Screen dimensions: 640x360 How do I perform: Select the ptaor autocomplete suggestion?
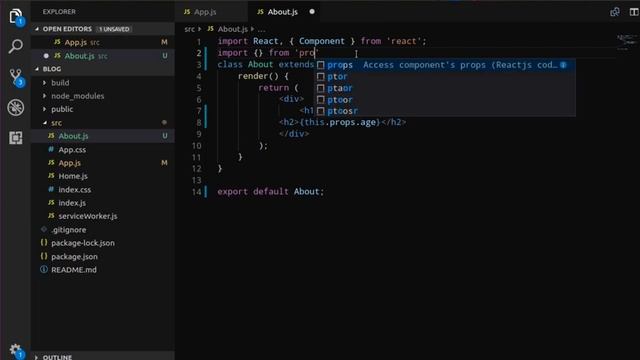[x=445, y=88]
